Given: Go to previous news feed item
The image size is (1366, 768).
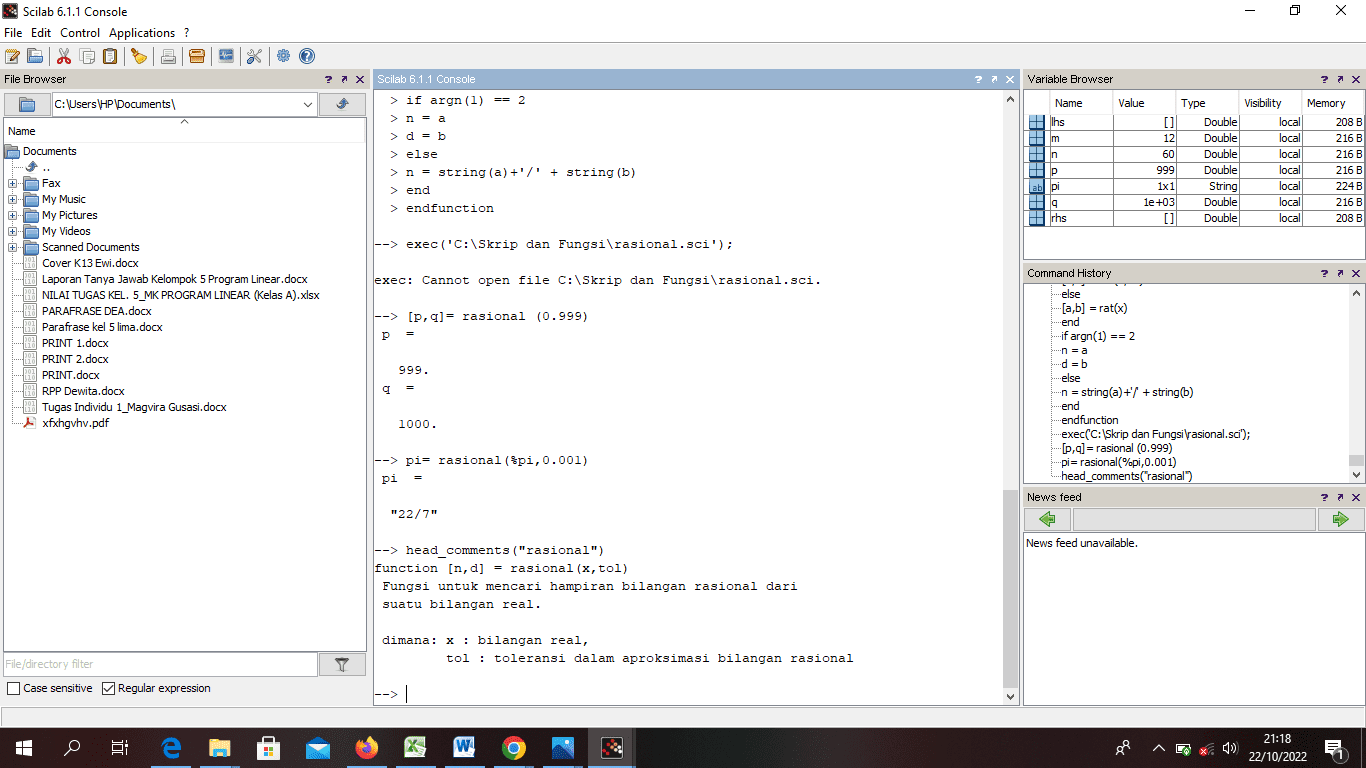Looking at the screenshot, I should point(1047,519).
